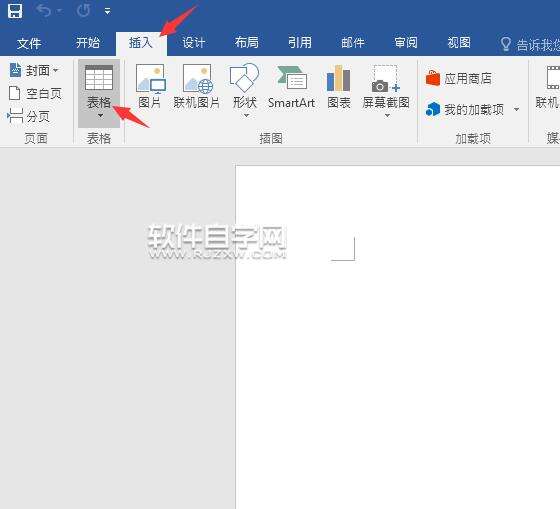
Task: Click the Undo arrow icon
Action: 44,11
